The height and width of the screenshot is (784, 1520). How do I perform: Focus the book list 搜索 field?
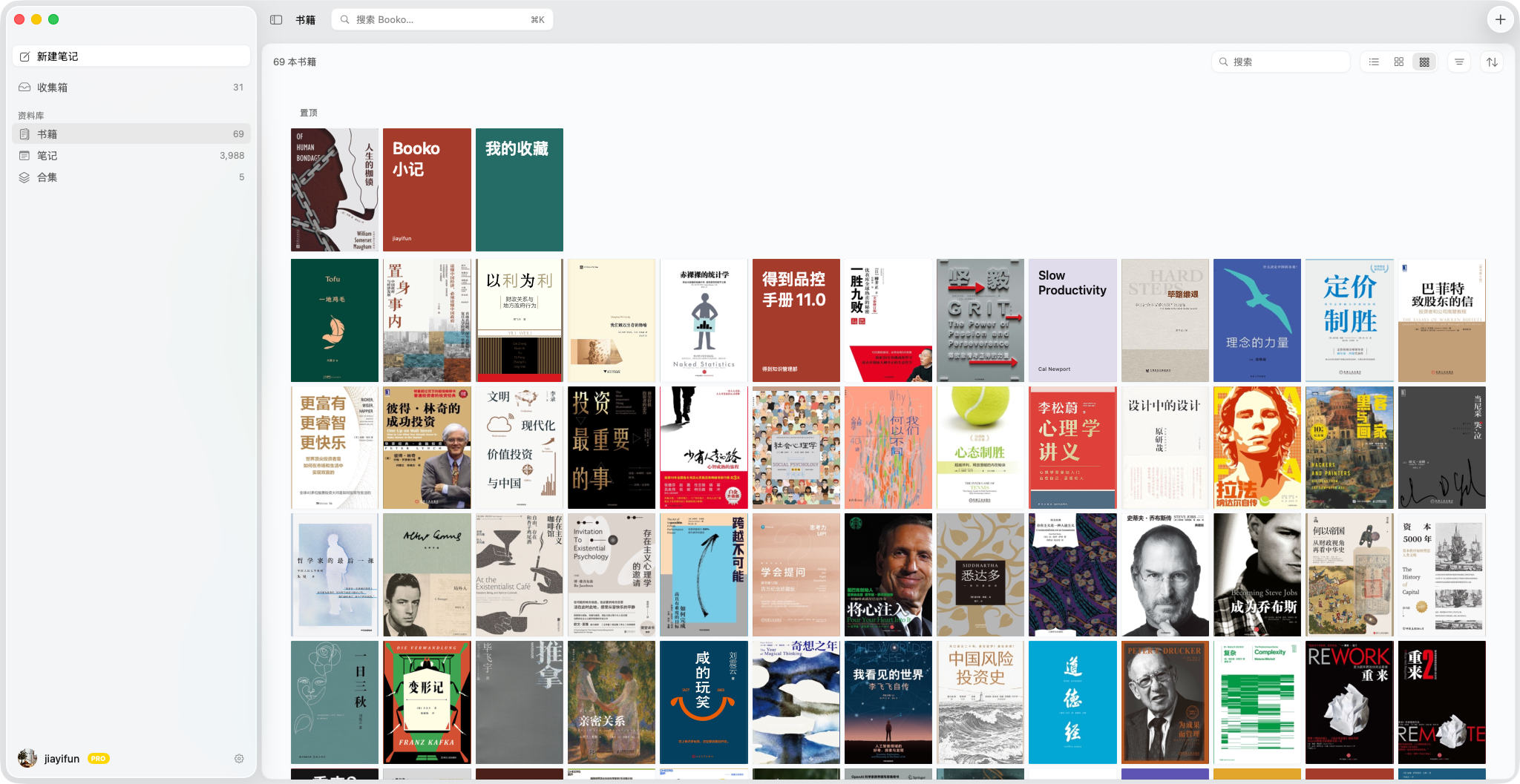(x=1281, y=62)
